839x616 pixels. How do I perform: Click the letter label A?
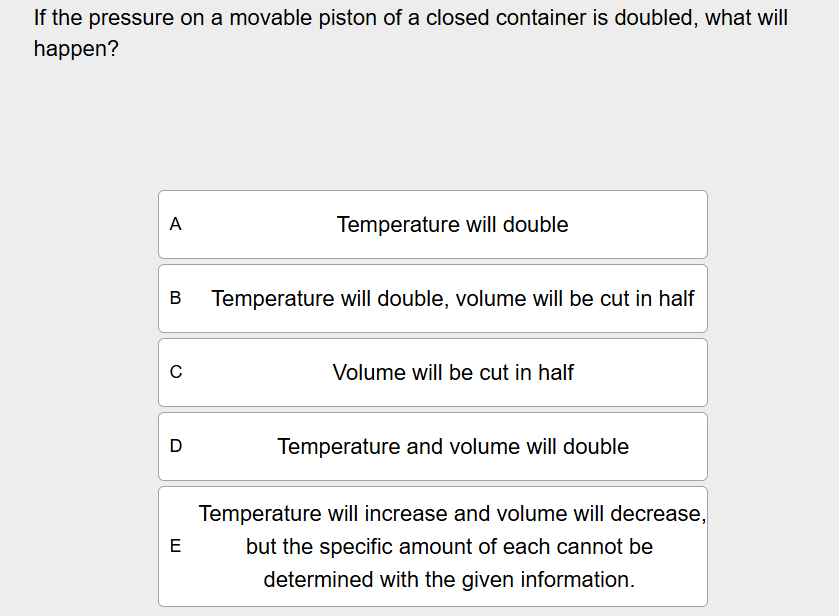(x=175, y=224)
